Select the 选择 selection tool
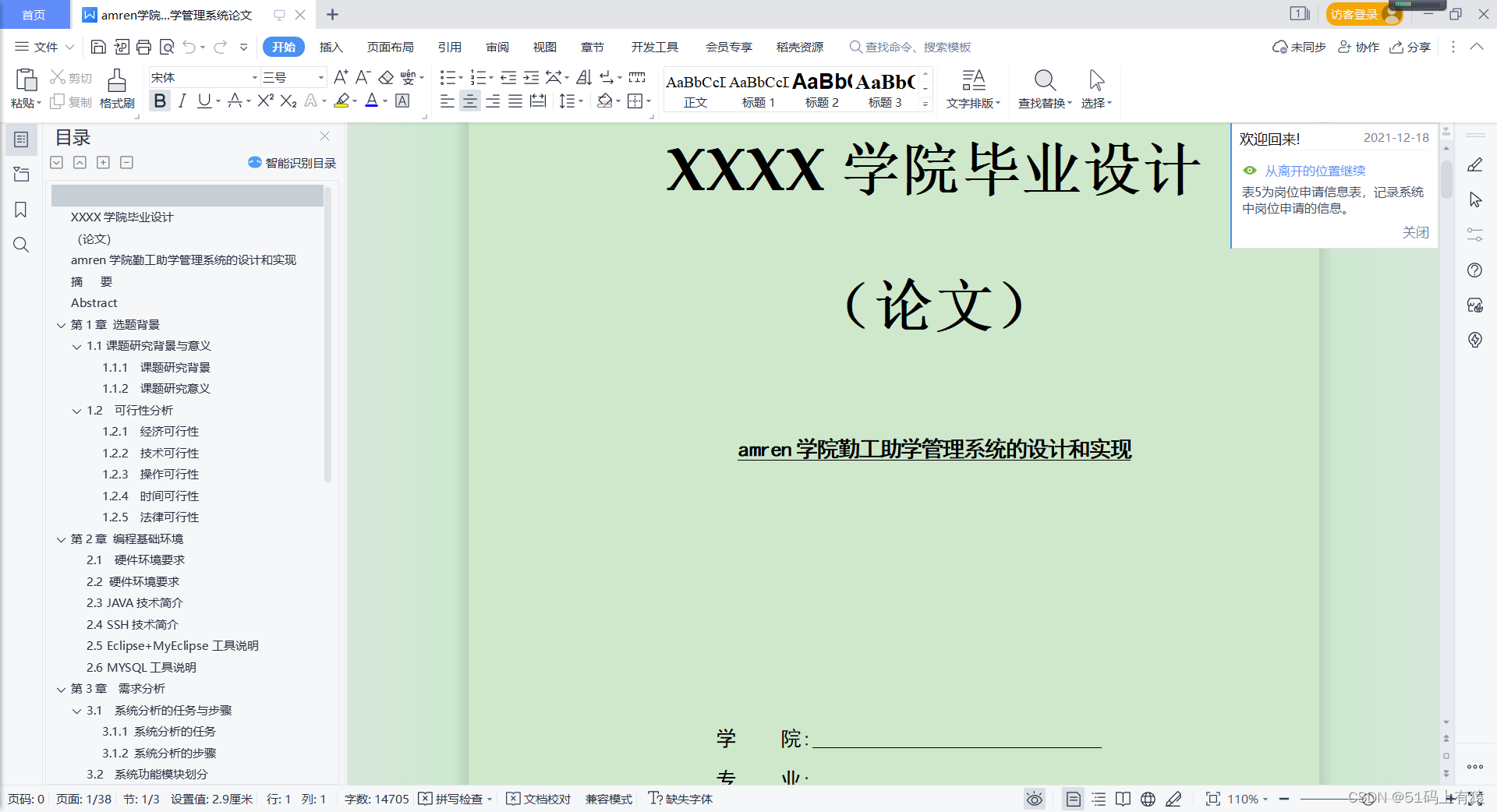This screenshot has height=812, width=1497. pos(1095,86)
